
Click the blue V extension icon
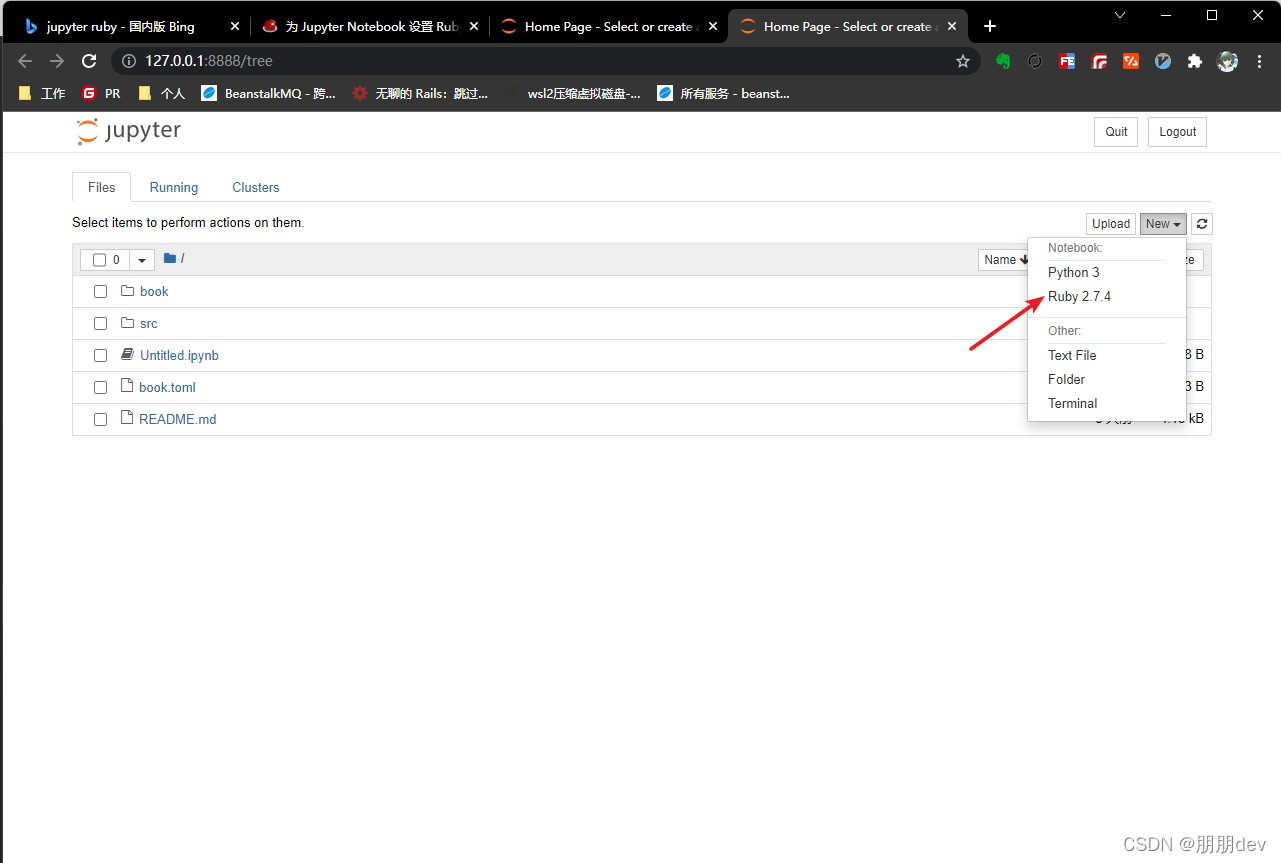[1163, 61]
